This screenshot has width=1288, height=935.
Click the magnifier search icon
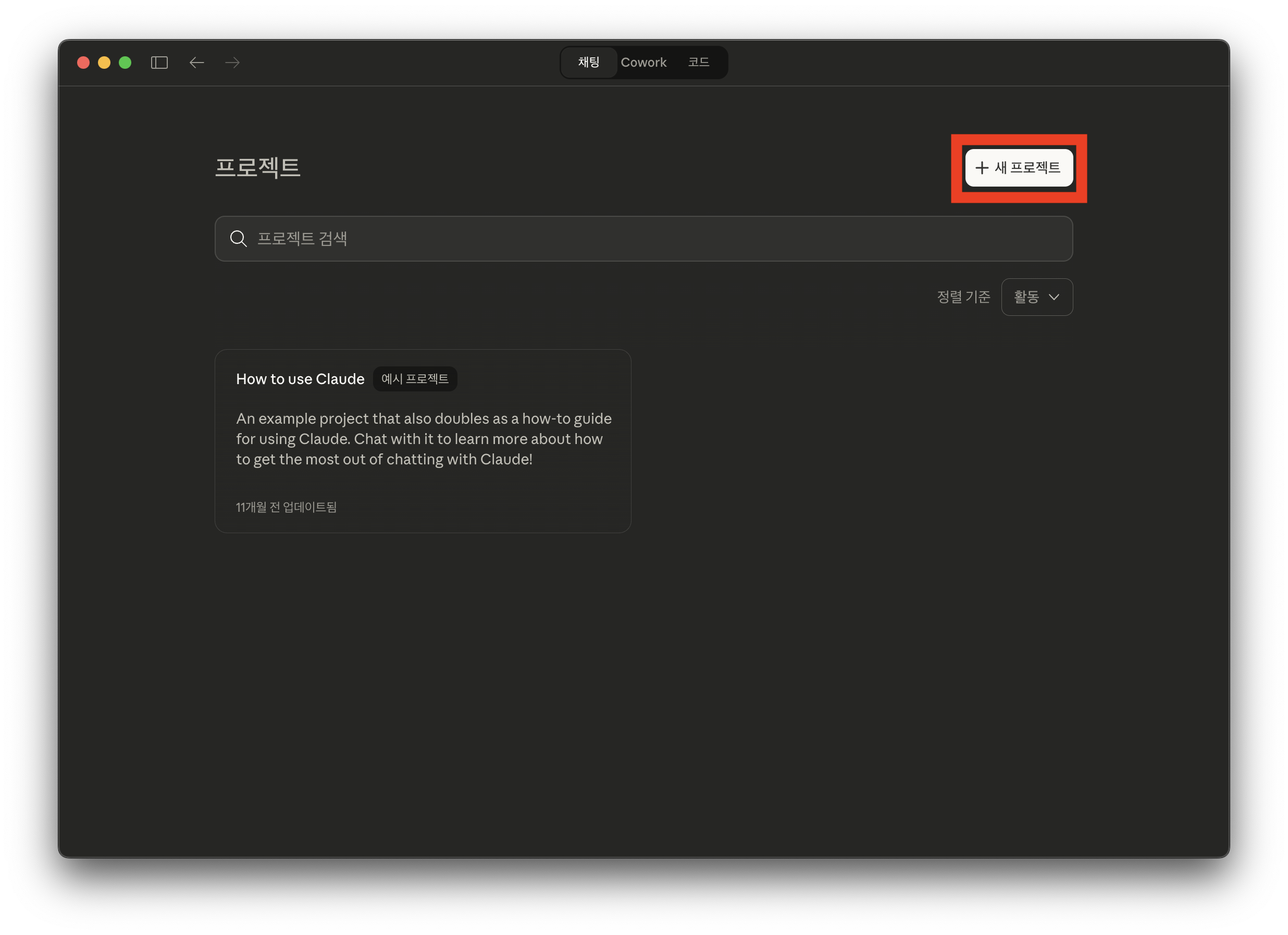pyautogui.click(x=239, y=239)
